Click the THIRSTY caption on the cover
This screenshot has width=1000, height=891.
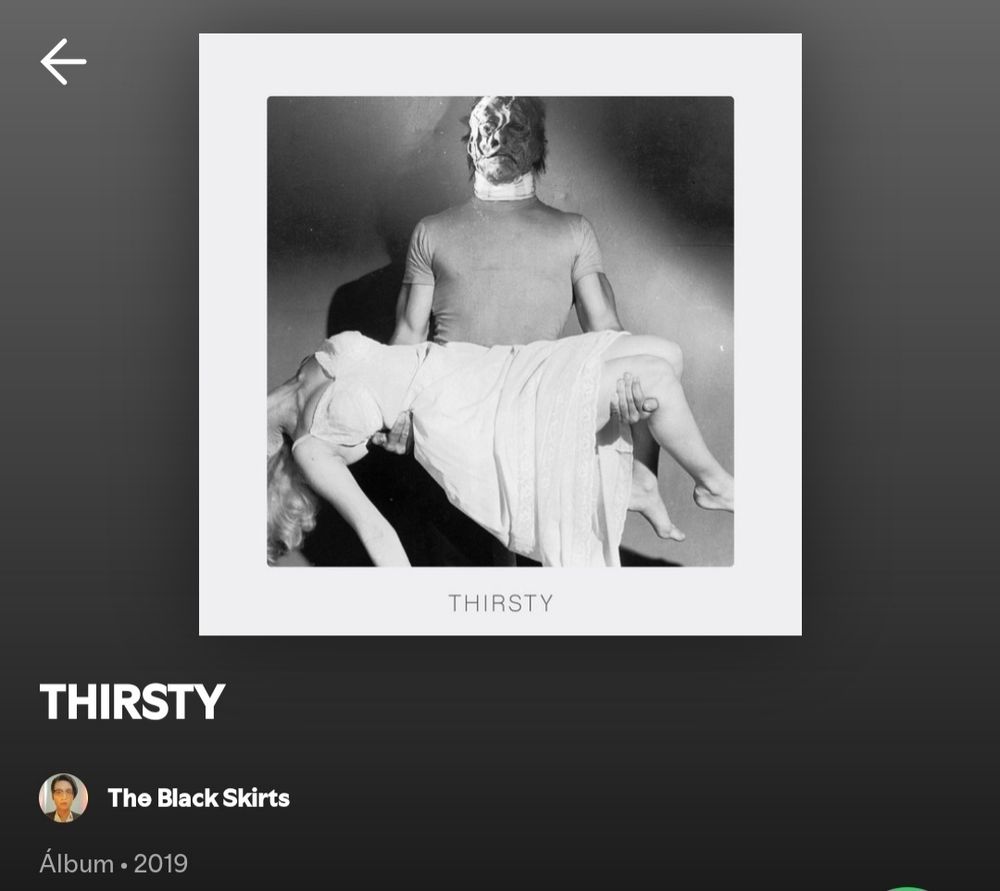[x=501, y=603]
